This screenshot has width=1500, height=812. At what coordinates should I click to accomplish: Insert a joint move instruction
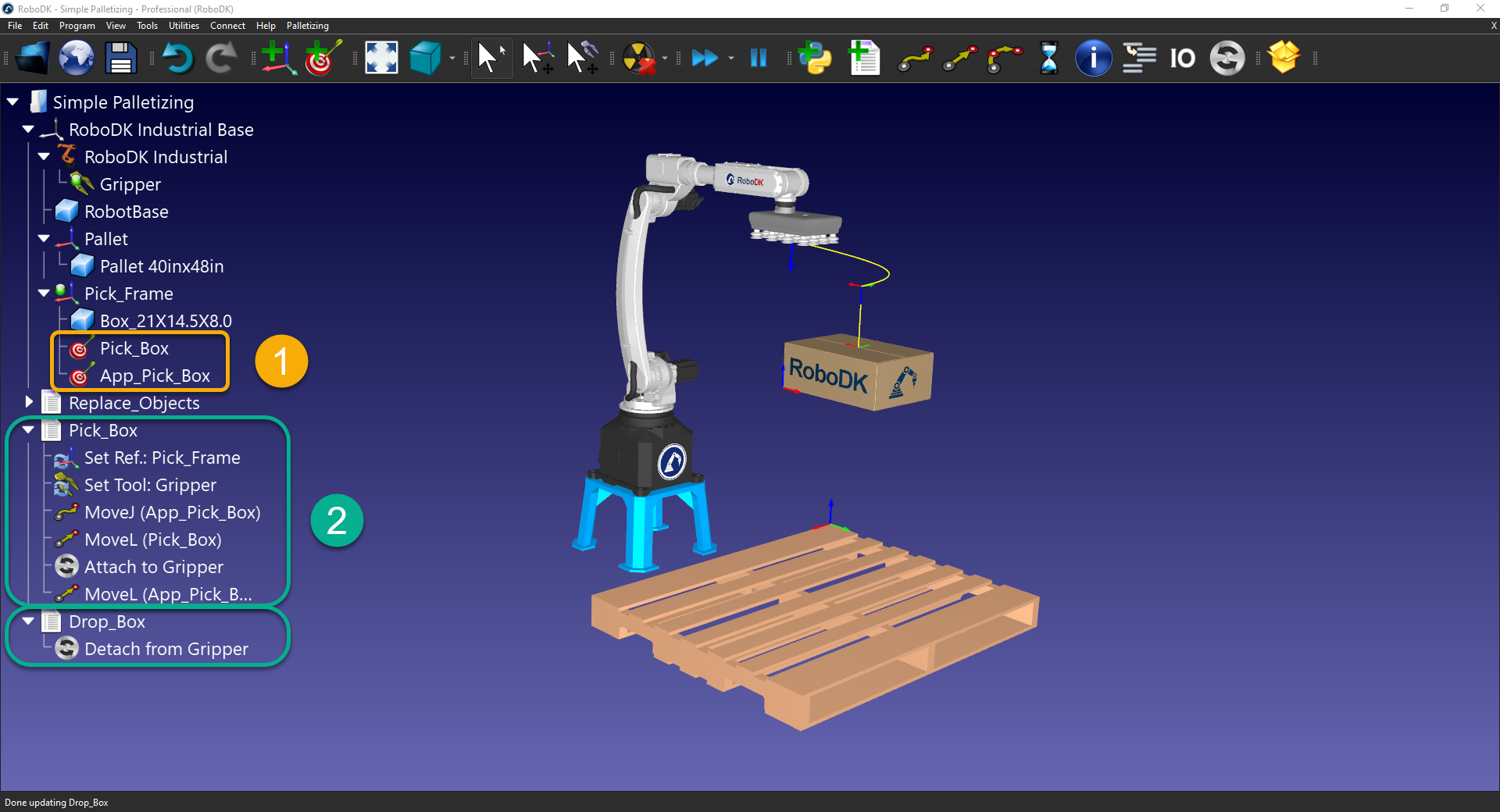click(915, 58)
